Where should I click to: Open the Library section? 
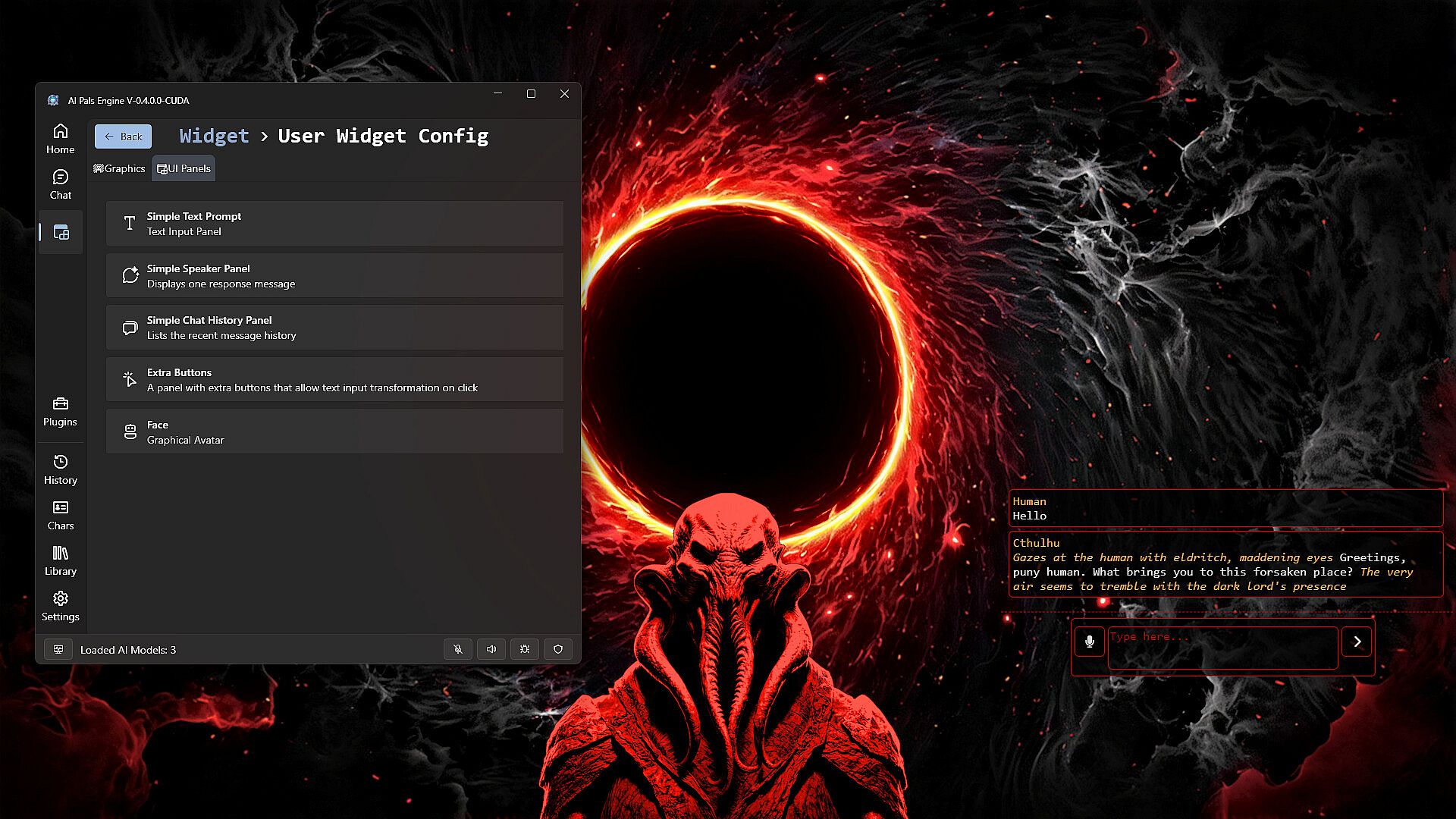pyautogui.click(x=61, y=560)
